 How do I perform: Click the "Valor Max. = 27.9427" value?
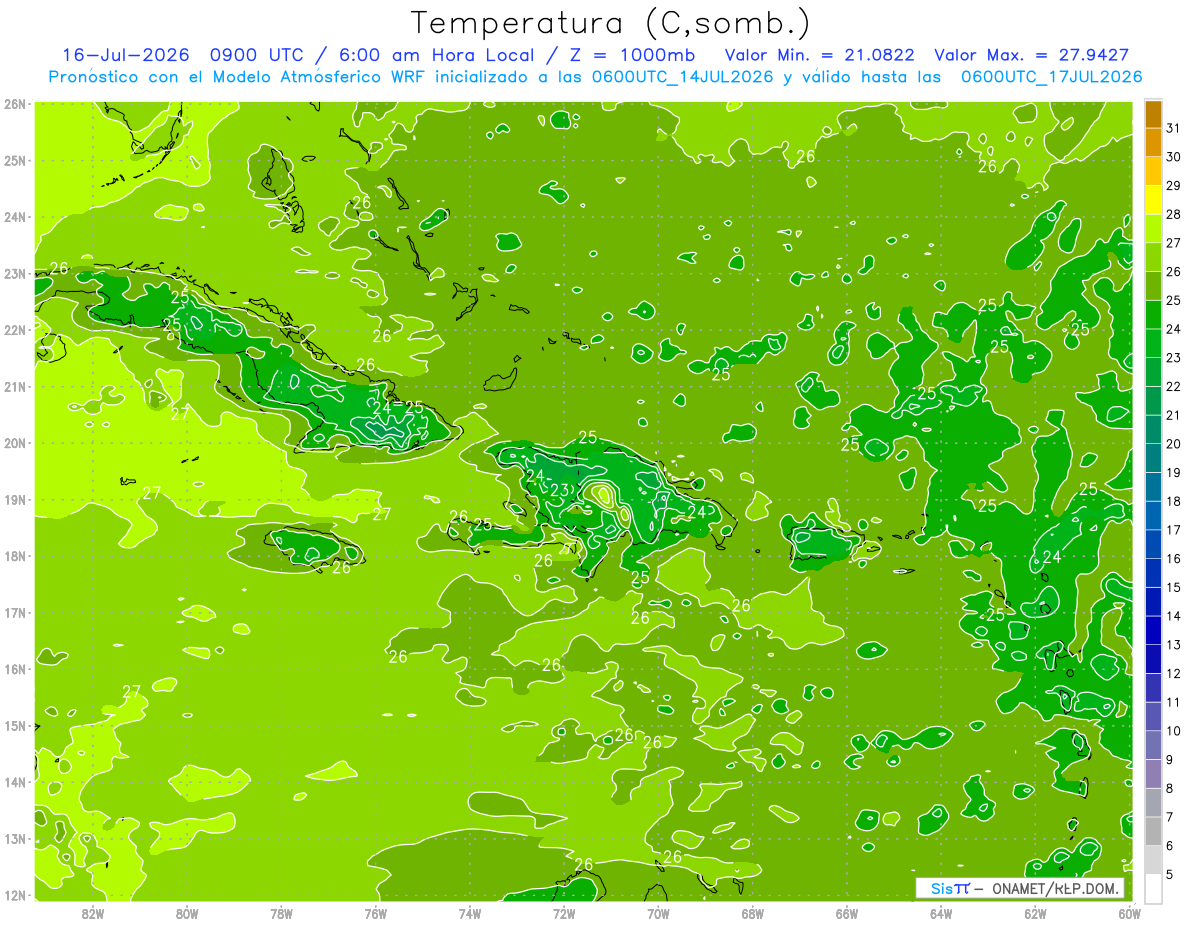pos(1032,55)
